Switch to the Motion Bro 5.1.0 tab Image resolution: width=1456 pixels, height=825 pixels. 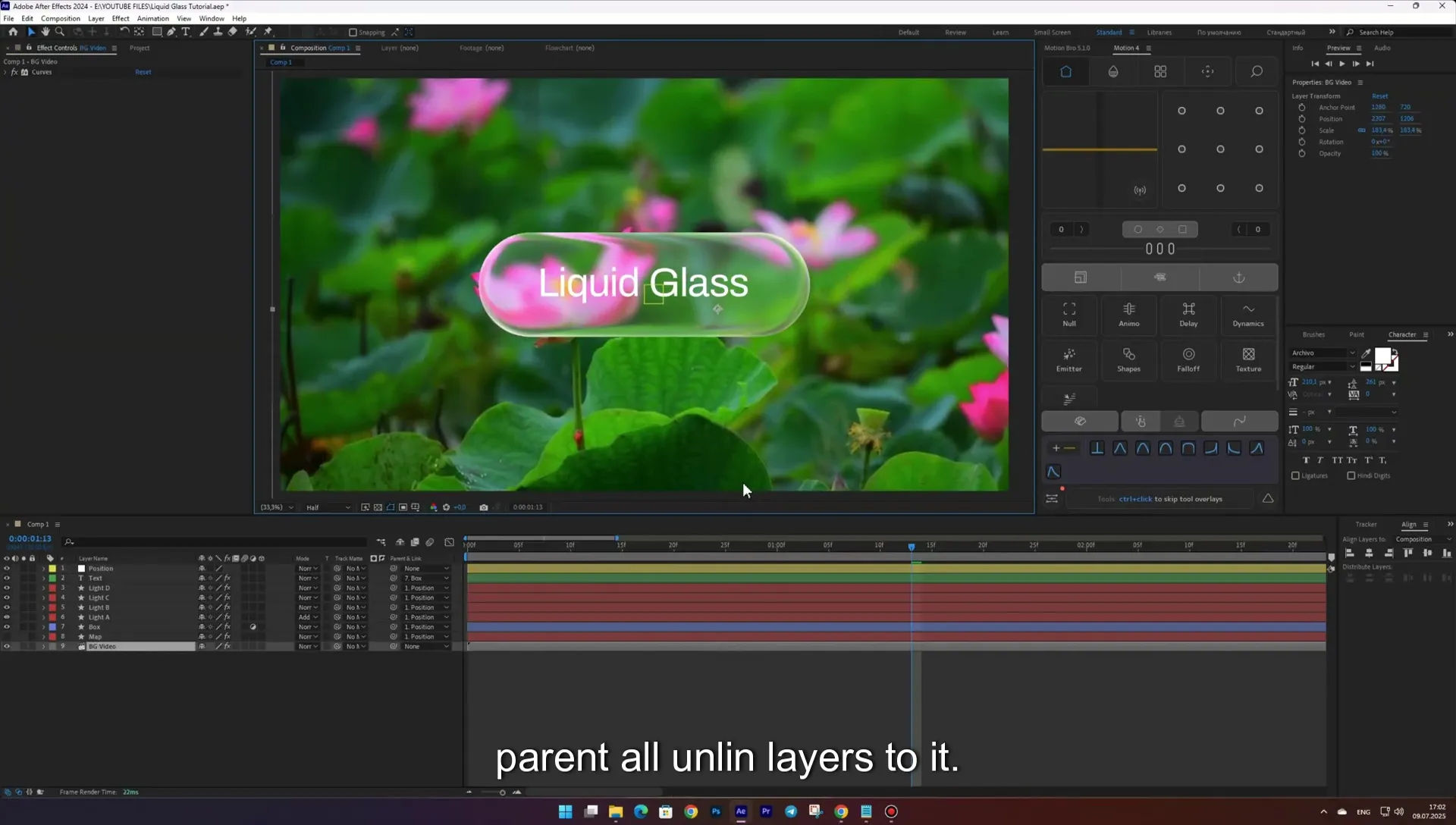[x=1067, y=48]
